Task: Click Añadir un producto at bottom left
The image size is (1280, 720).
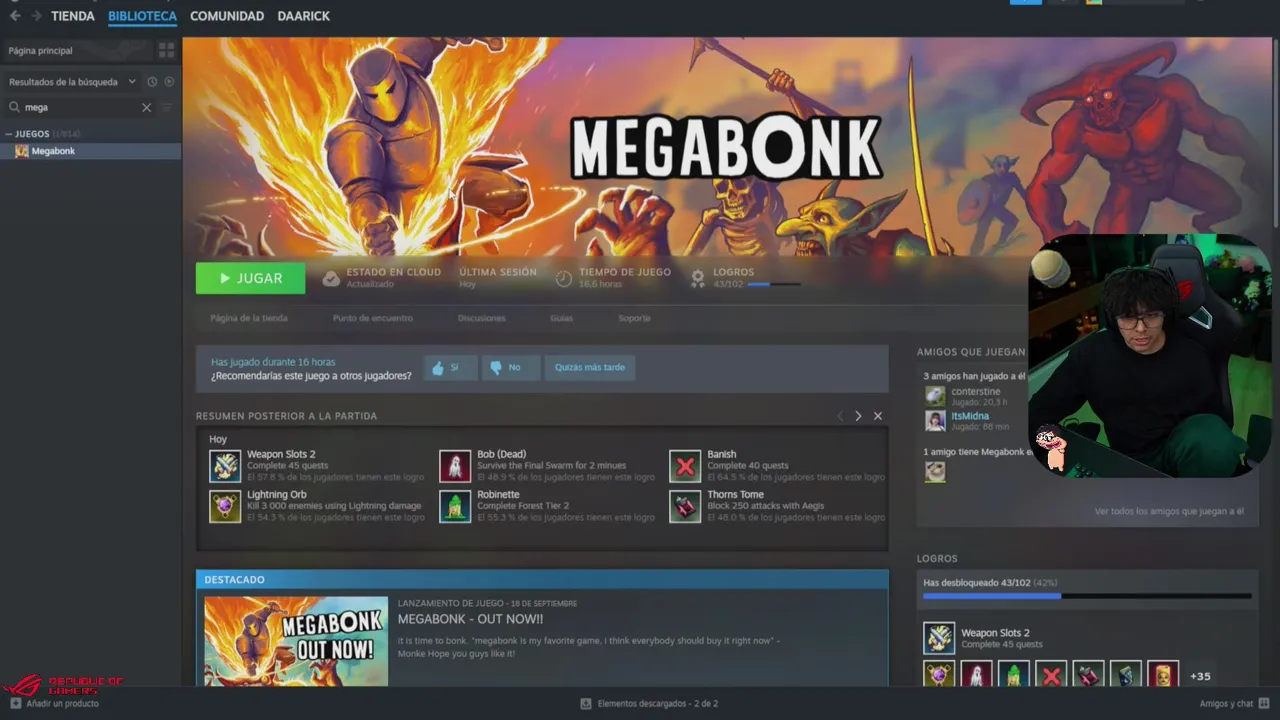Action: (x=54, y=704)
